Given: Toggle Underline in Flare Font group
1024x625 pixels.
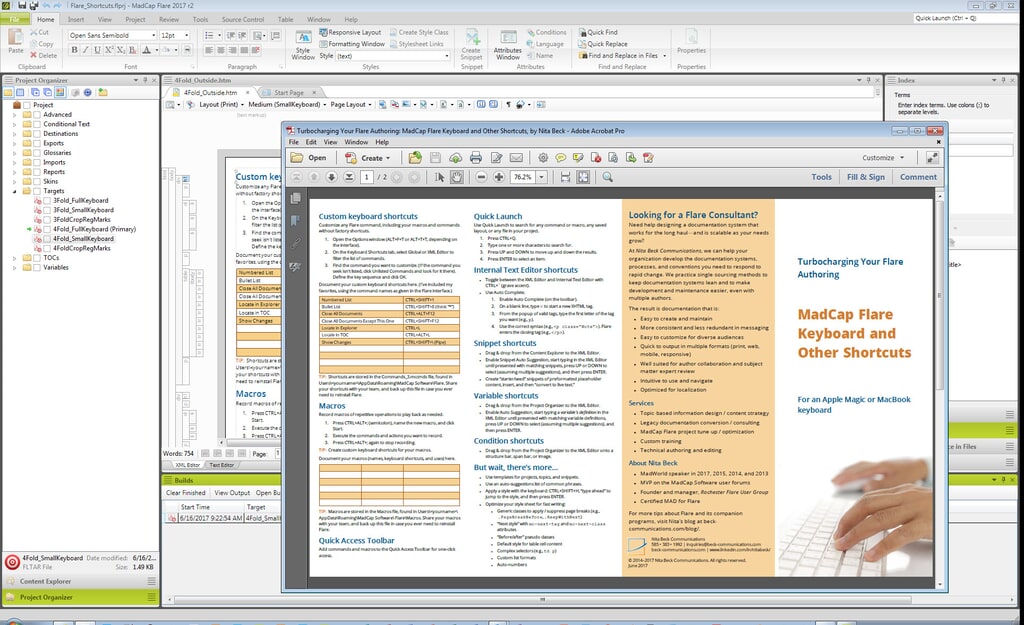Looking at the screenshot, I should coord(97,50).
